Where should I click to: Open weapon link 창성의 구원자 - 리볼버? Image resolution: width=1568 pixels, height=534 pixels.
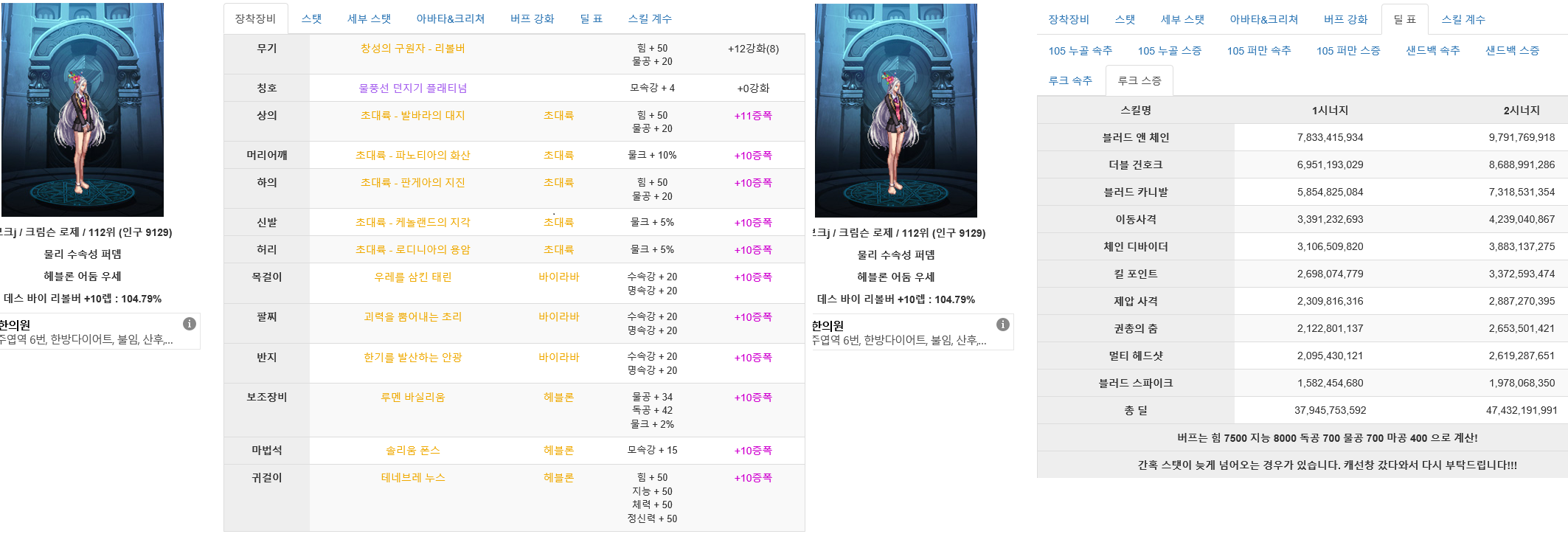point(412,48)
